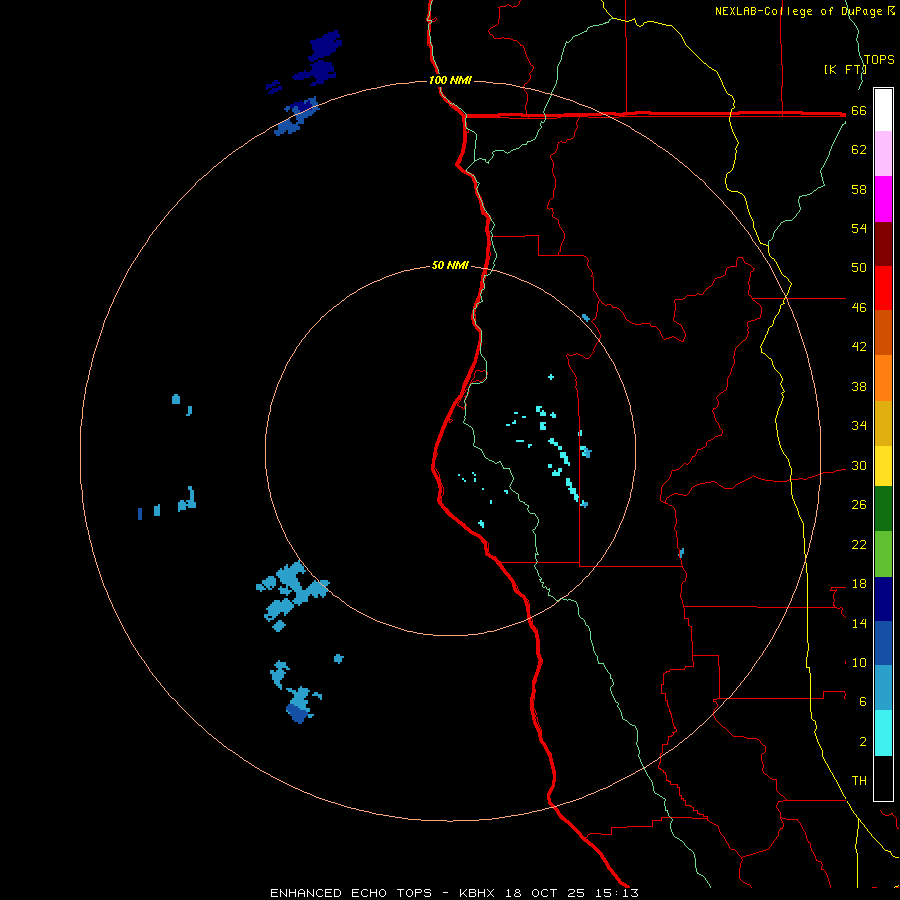The width and height of the screenshot is (900, 900).
Task: Click the legend value 42
Action: pyautogui.click(x=859, y=347)
